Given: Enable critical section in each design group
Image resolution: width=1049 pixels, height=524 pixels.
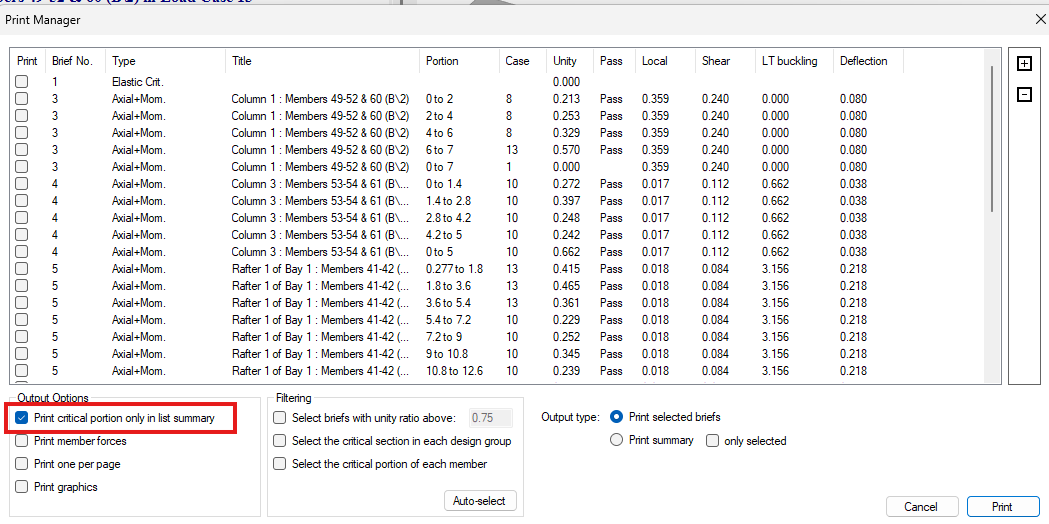Looking at the screenshot, I should [x=280, y=441].
